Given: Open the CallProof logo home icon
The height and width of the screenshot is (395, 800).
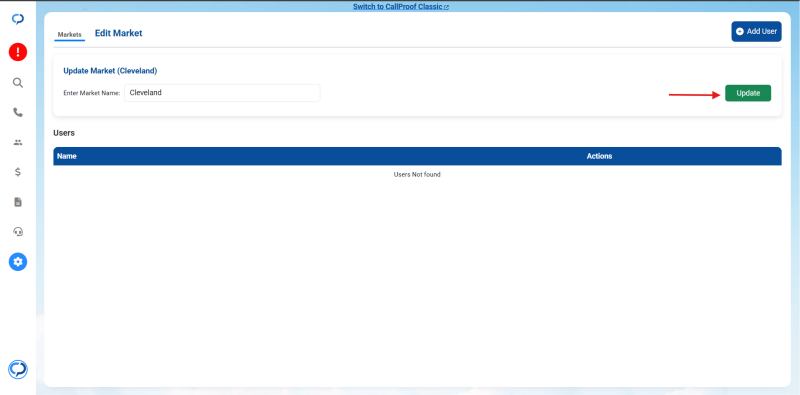Looking at the screenshot, I should coord(18,19).
